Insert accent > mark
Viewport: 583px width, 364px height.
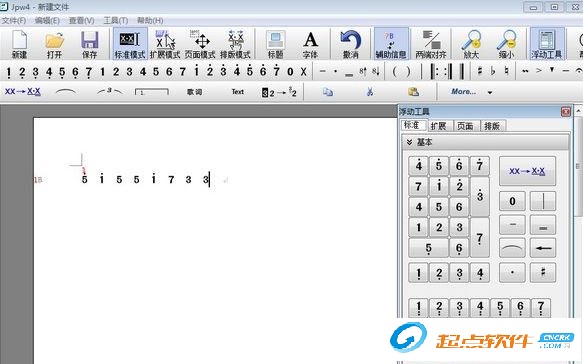pyautogui.click(x=538, y=70)
